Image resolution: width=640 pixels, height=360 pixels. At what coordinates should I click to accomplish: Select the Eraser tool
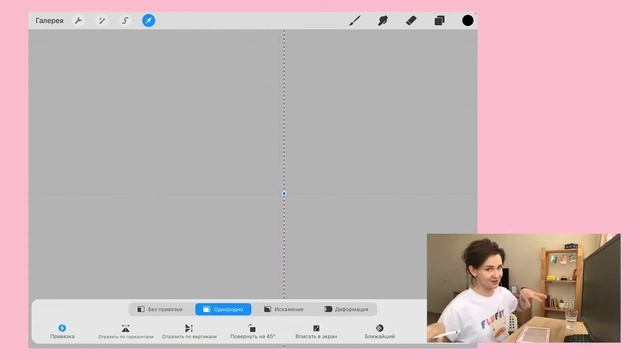pos(411,20)
